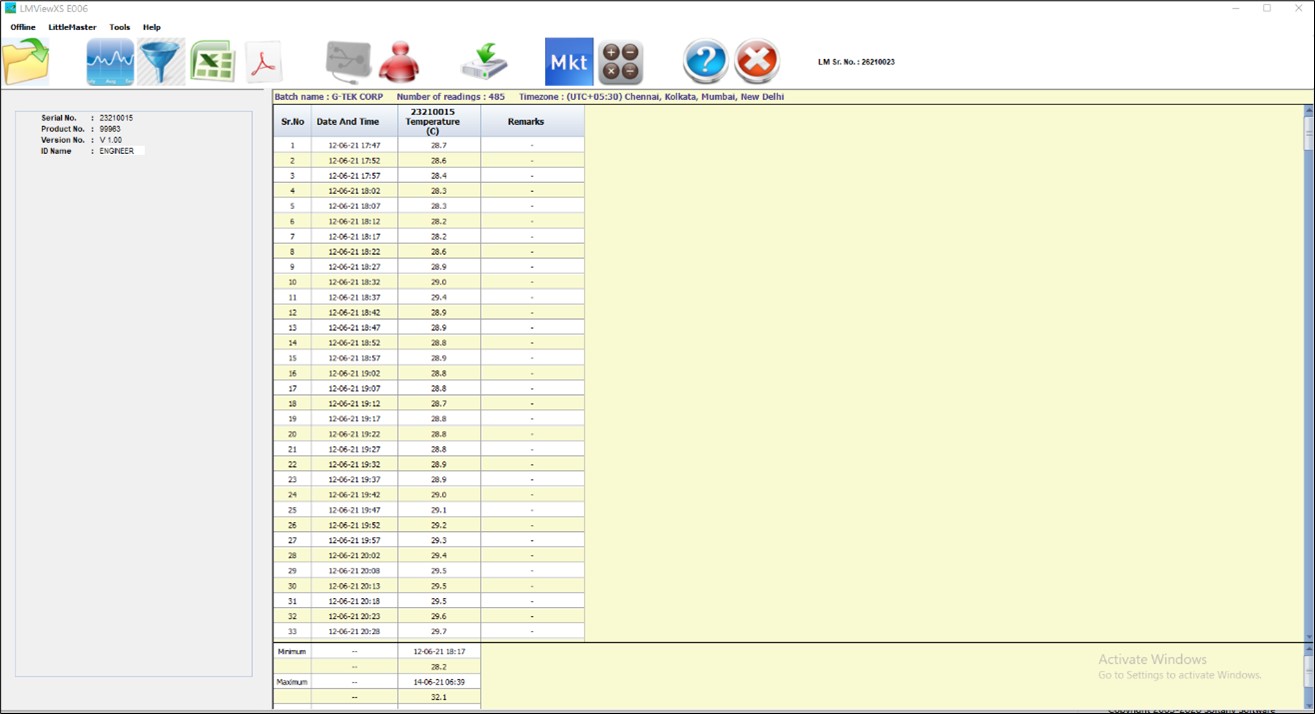Open a saved data file
Image resolution: width=1315 pixels, height=714 pixels.
[25, 60]
